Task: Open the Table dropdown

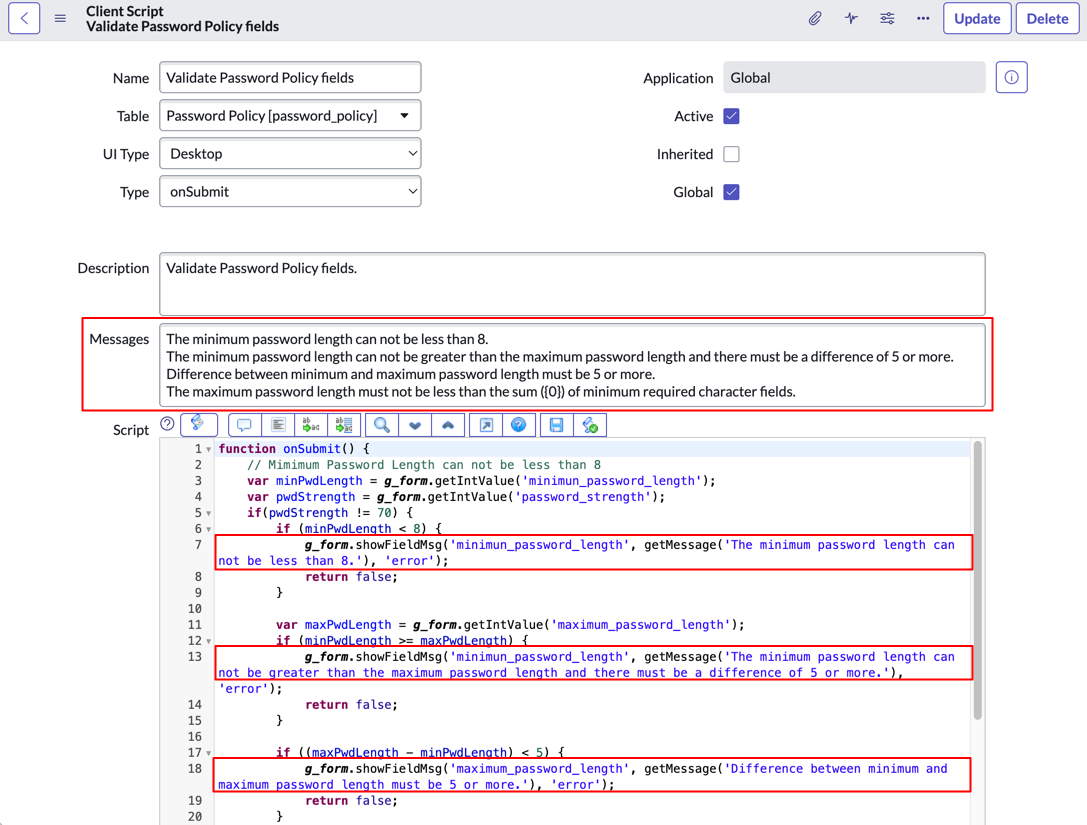Action: (290, 116)
